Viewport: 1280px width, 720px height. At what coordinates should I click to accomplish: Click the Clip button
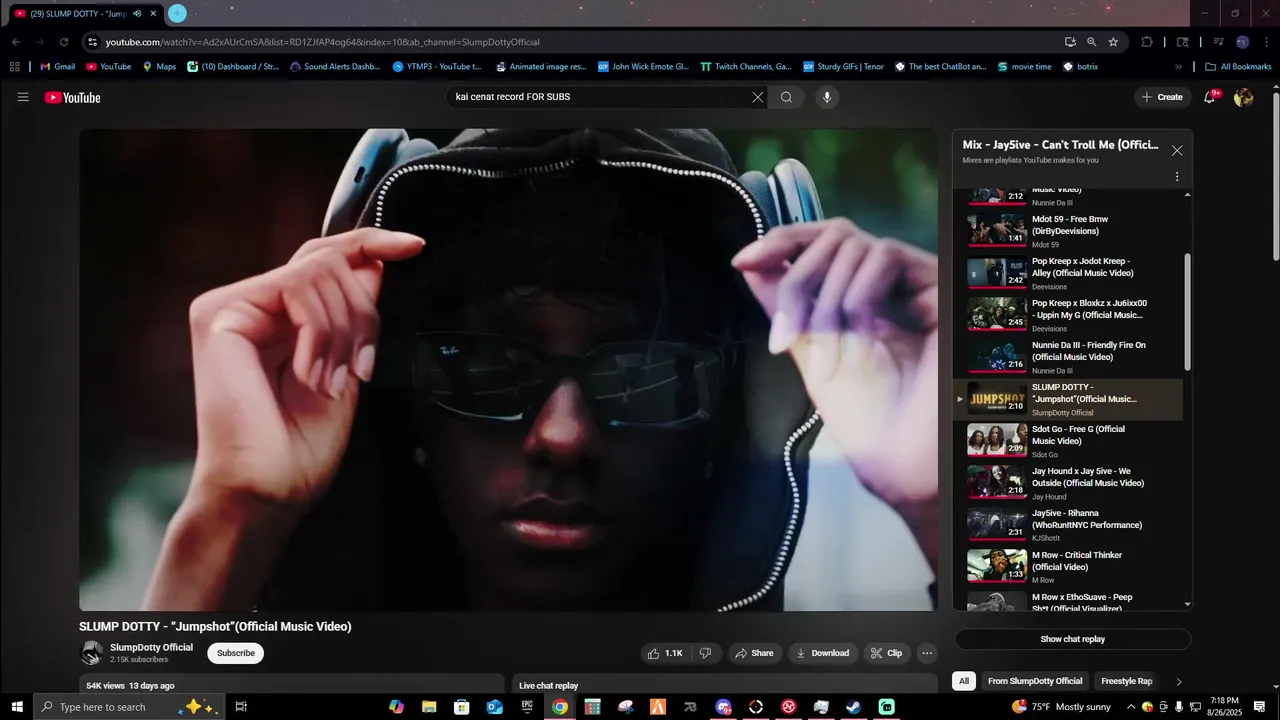click(x=886, y=653)
